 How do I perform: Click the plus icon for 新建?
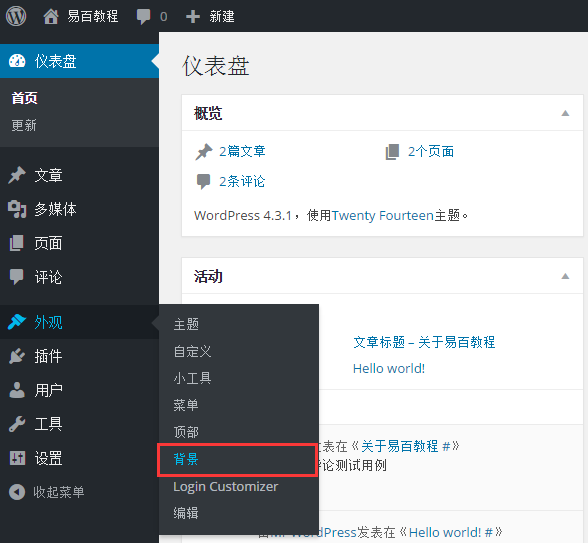coord(193,16)
